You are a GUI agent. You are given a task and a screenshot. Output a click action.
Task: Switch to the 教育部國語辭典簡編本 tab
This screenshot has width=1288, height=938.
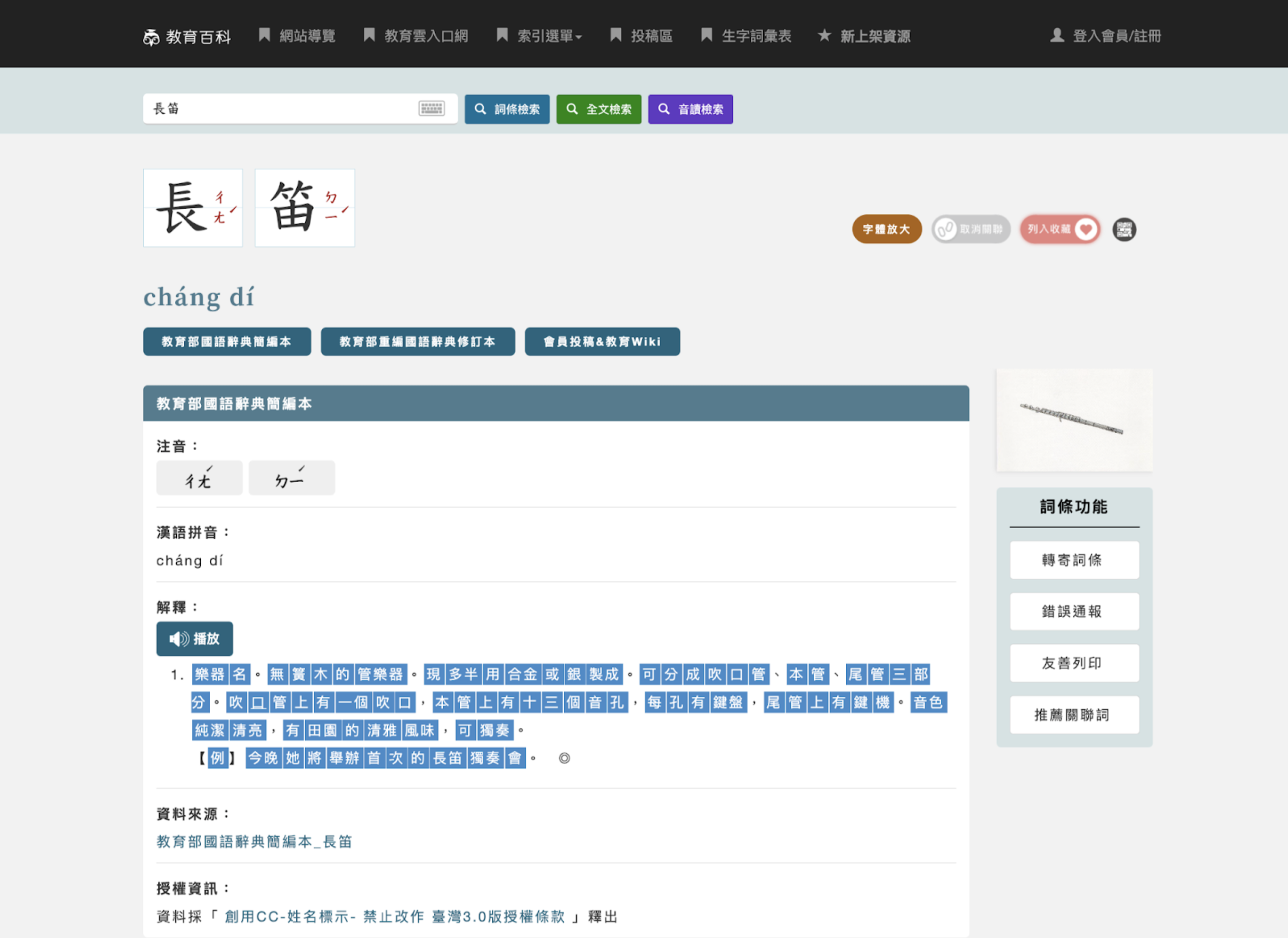point(227,341)
